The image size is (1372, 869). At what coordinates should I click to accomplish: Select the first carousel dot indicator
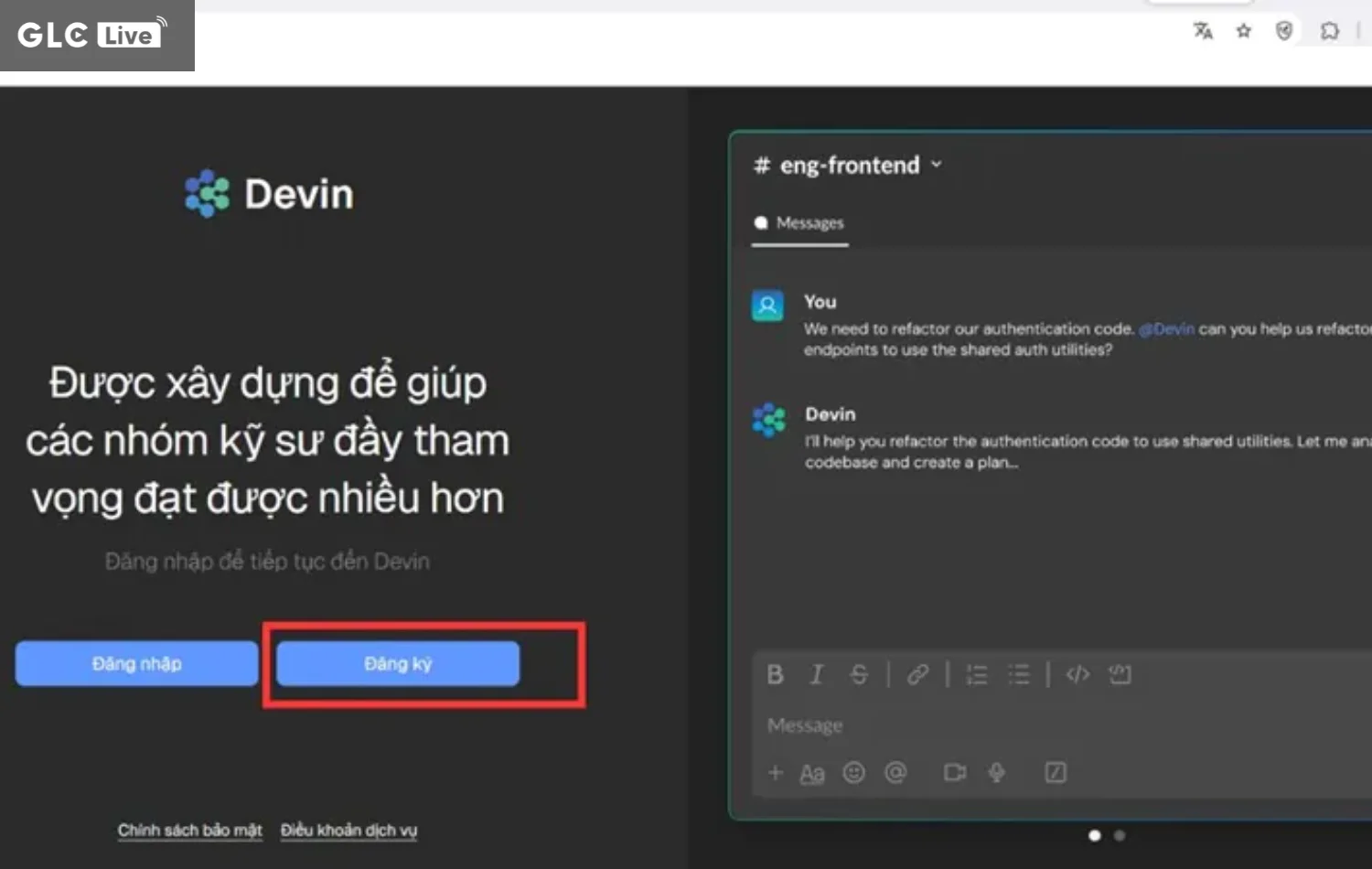pos(1094,835)
